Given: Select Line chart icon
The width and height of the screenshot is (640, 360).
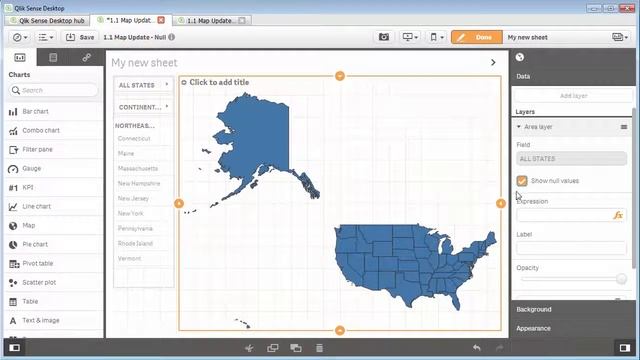Looking at the screenshot, I should pos(13,207).
